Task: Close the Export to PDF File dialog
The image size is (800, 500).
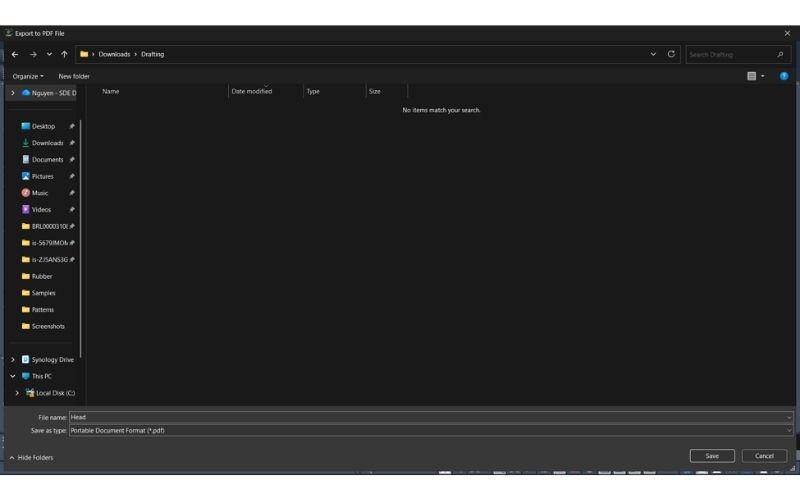Action: pyautogui.click(x=787, y=33)
